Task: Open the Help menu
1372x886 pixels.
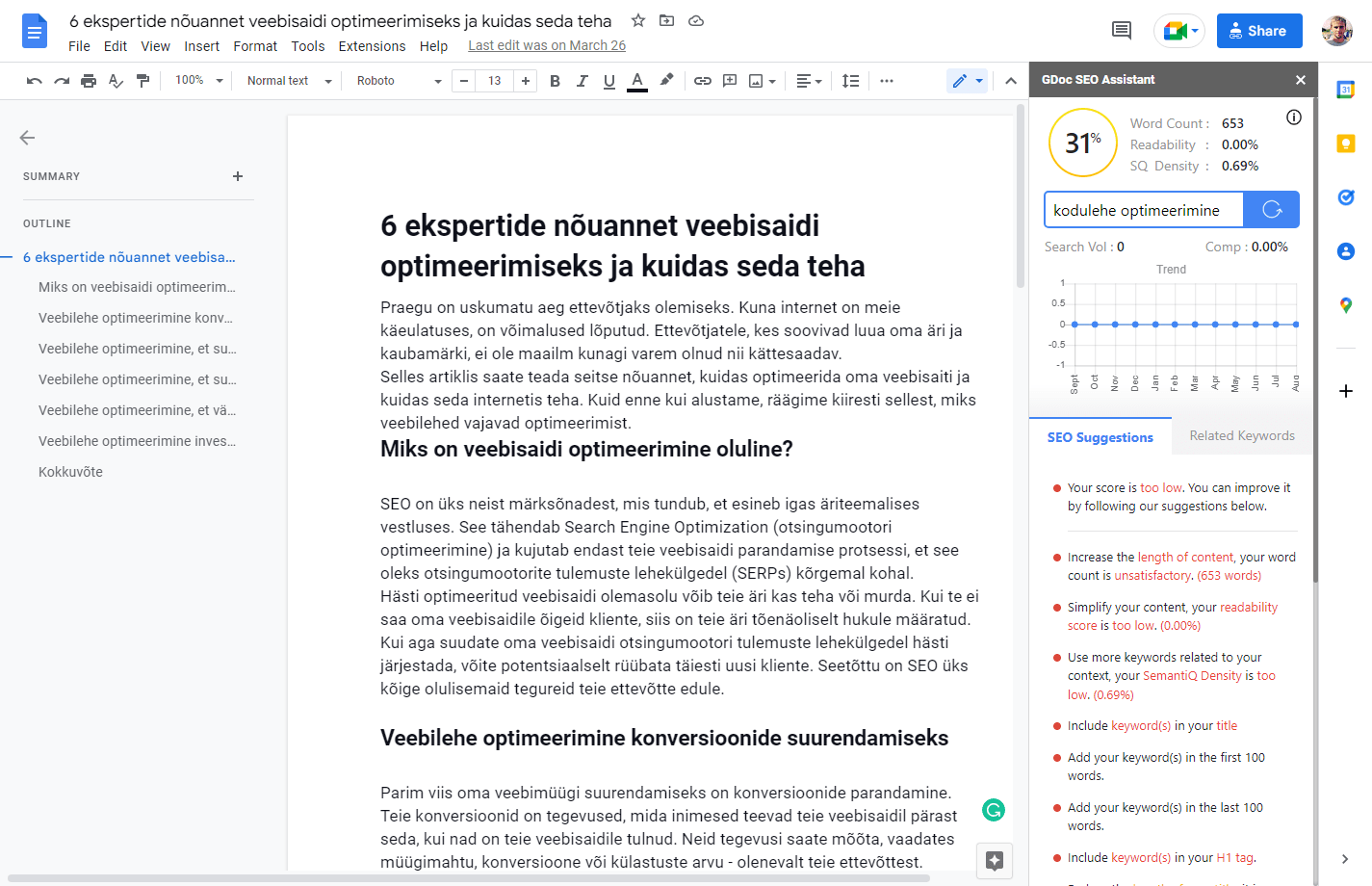Action: click(x=433, y=46)
